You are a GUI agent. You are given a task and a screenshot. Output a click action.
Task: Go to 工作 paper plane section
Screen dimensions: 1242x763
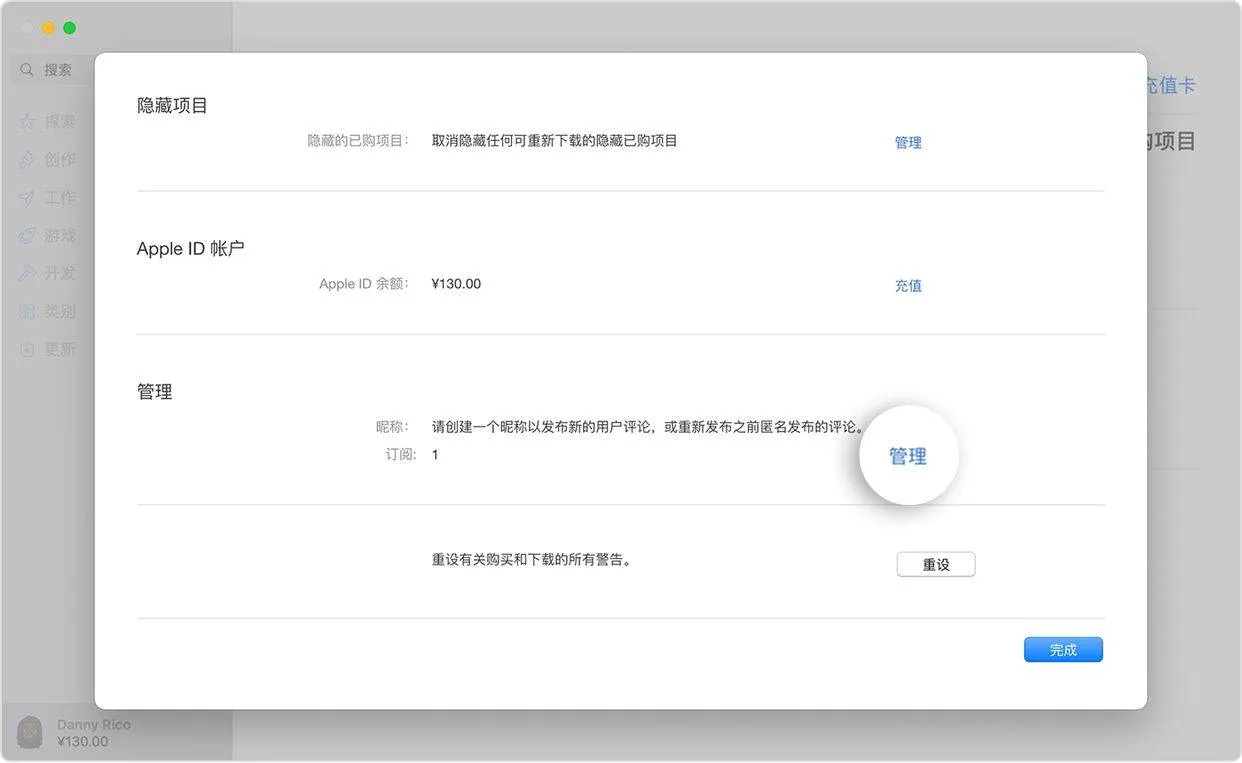coord(27,198)
